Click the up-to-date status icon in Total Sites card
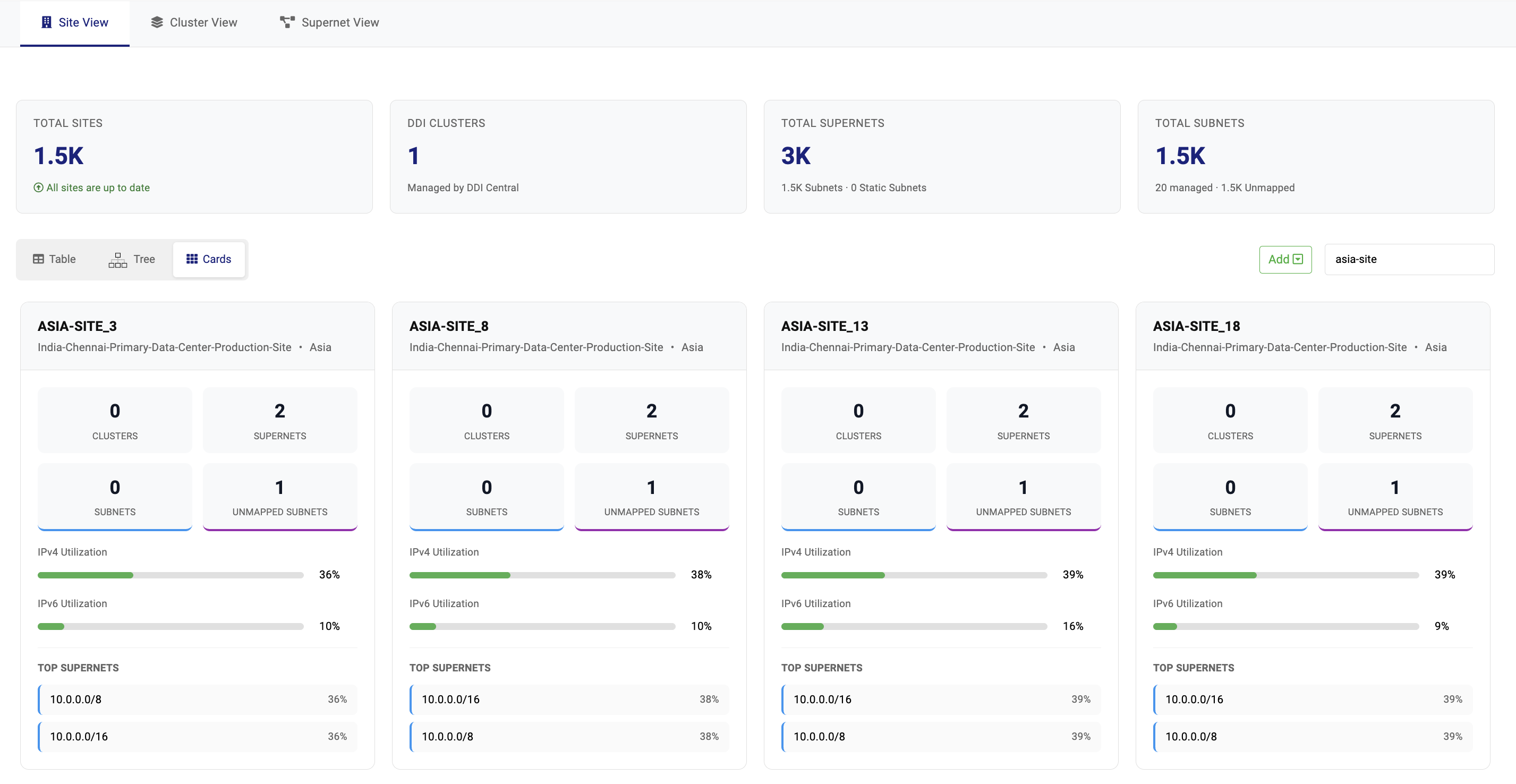 point(38,187)
